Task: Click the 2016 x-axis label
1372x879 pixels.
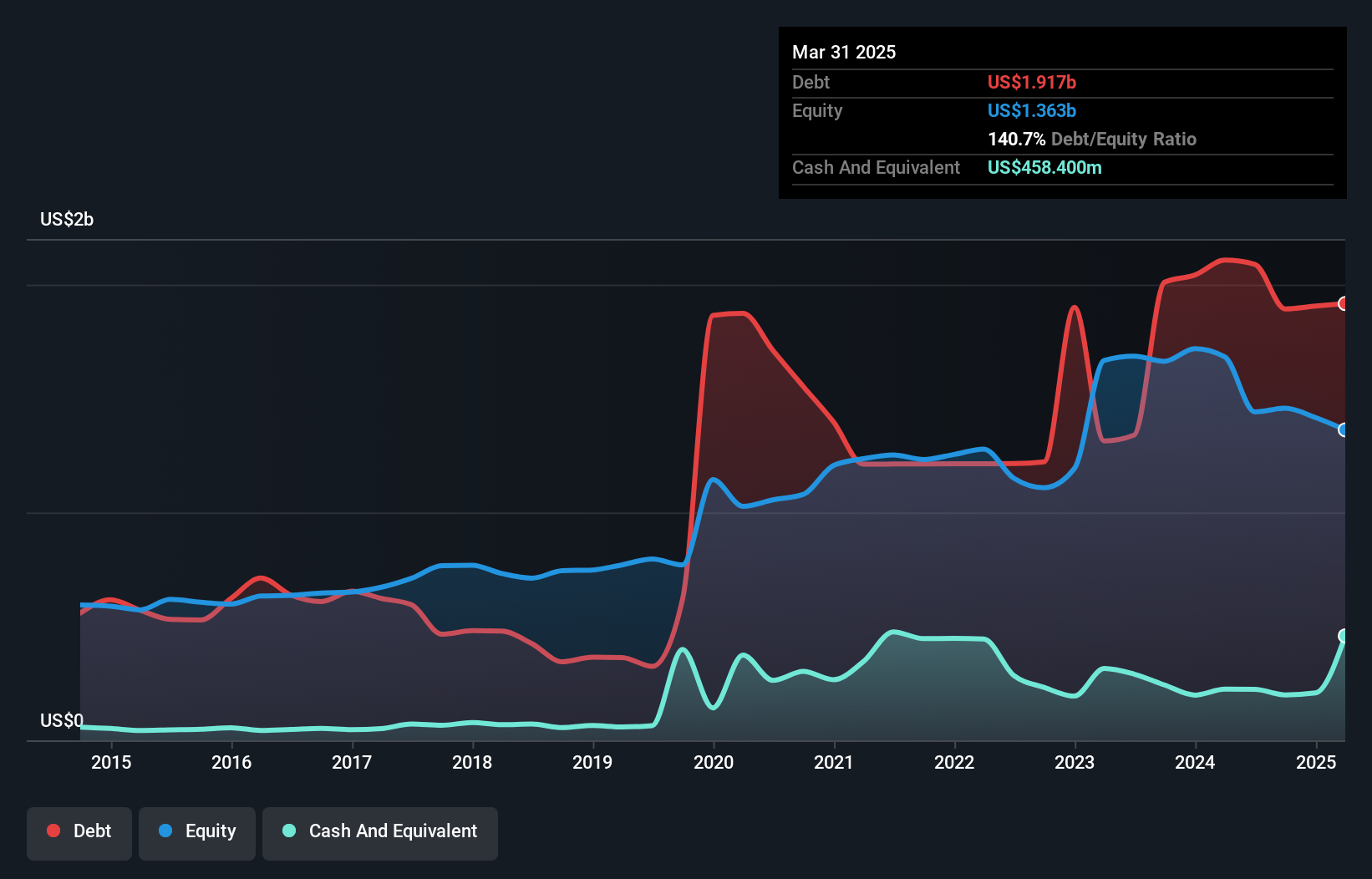Action: click(x=231, y=762)
